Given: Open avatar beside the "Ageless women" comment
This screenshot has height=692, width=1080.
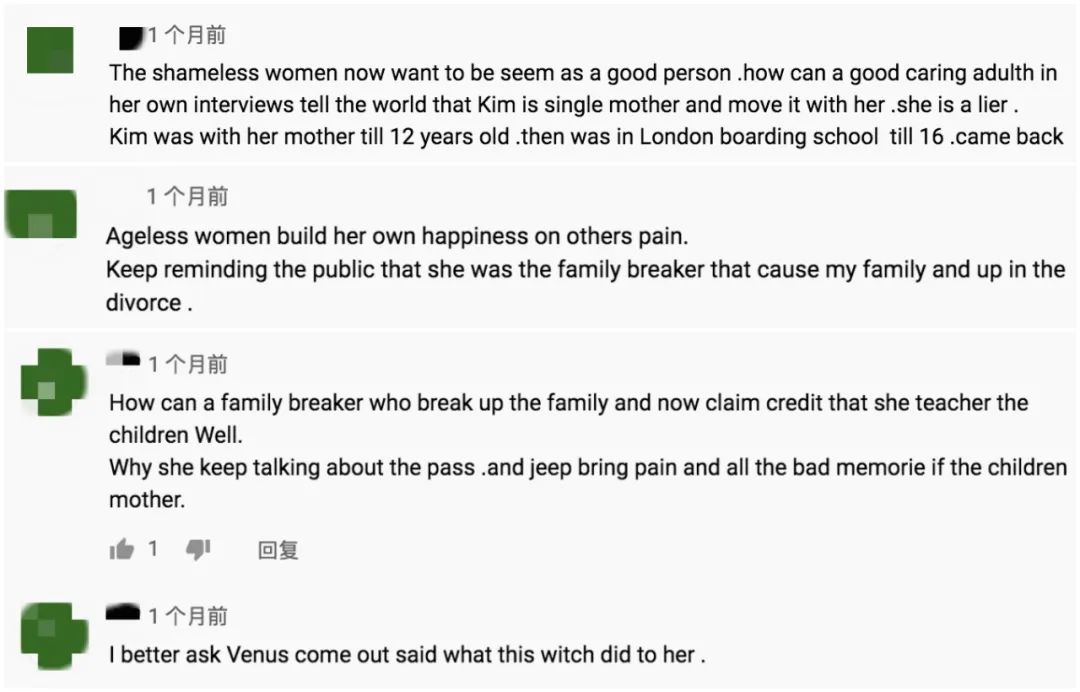Looking at the screenshot, I should coord(41,215).
